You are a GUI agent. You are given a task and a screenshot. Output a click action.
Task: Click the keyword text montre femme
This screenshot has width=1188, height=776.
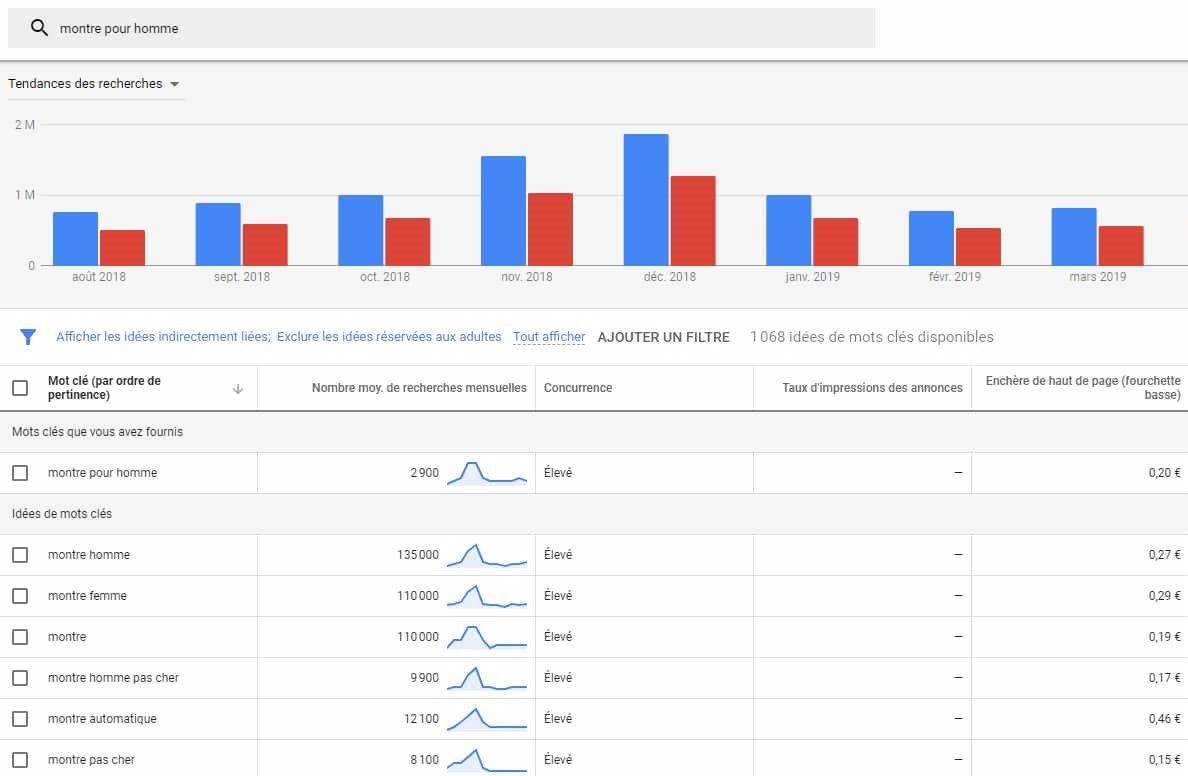[x=87, y=596]
